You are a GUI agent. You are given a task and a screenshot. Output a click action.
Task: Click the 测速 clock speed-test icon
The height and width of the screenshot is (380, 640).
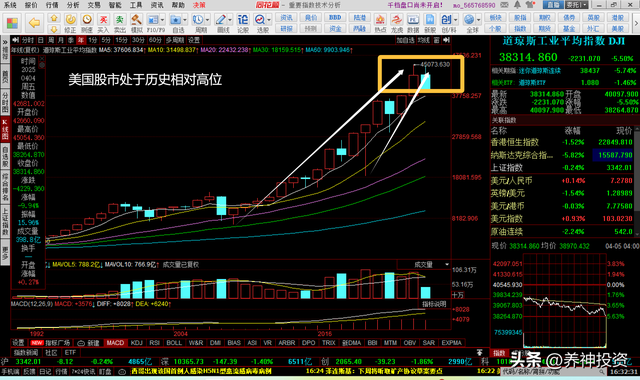click(x=87, y=23)
